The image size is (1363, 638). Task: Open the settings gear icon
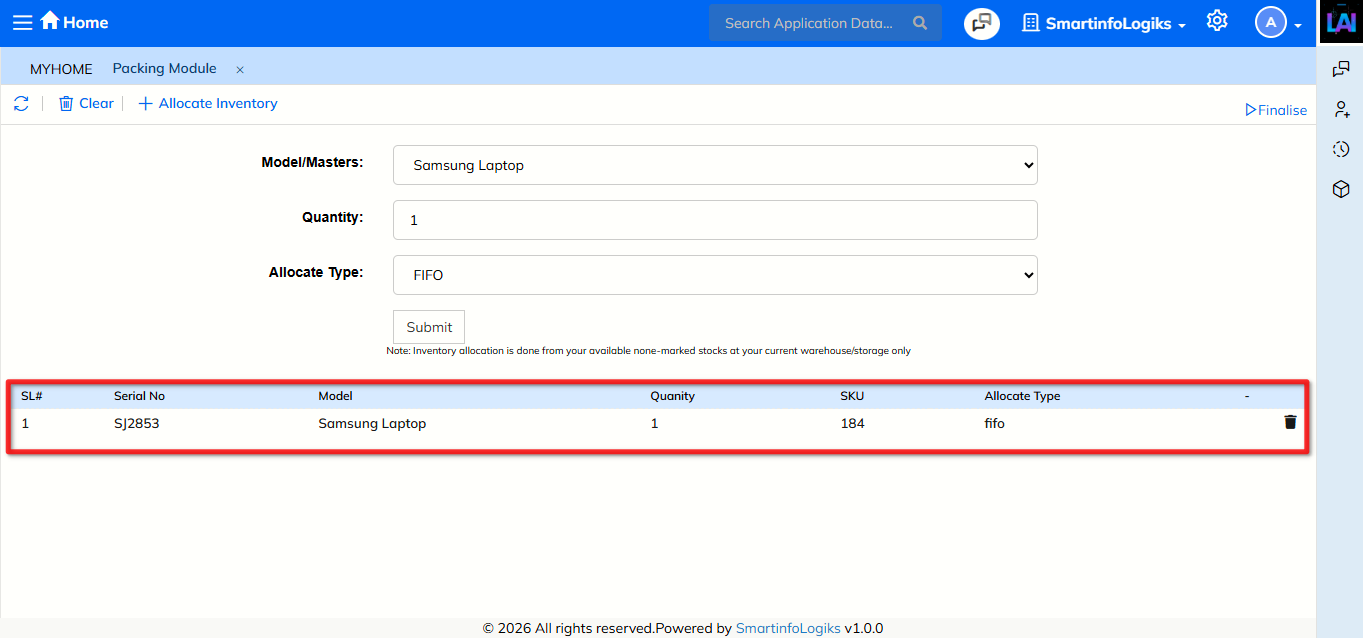1216,21
